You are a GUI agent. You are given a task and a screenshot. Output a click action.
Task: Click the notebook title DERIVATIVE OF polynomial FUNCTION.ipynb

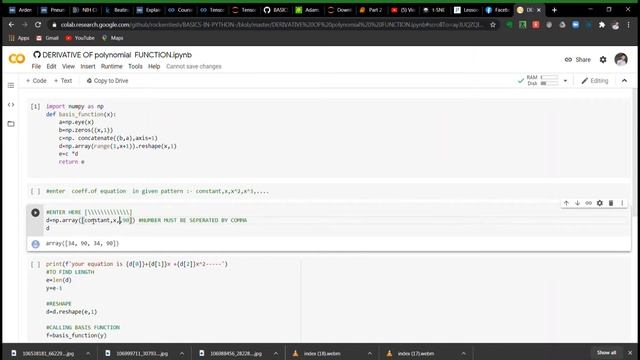(117, 55)
